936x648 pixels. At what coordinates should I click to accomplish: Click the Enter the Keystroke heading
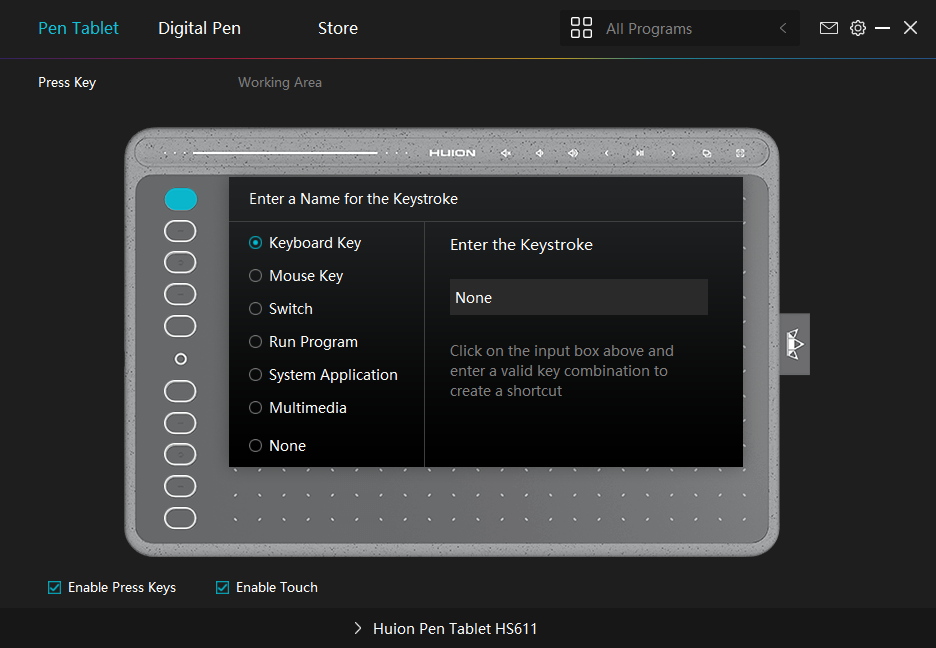click(521, 245)
